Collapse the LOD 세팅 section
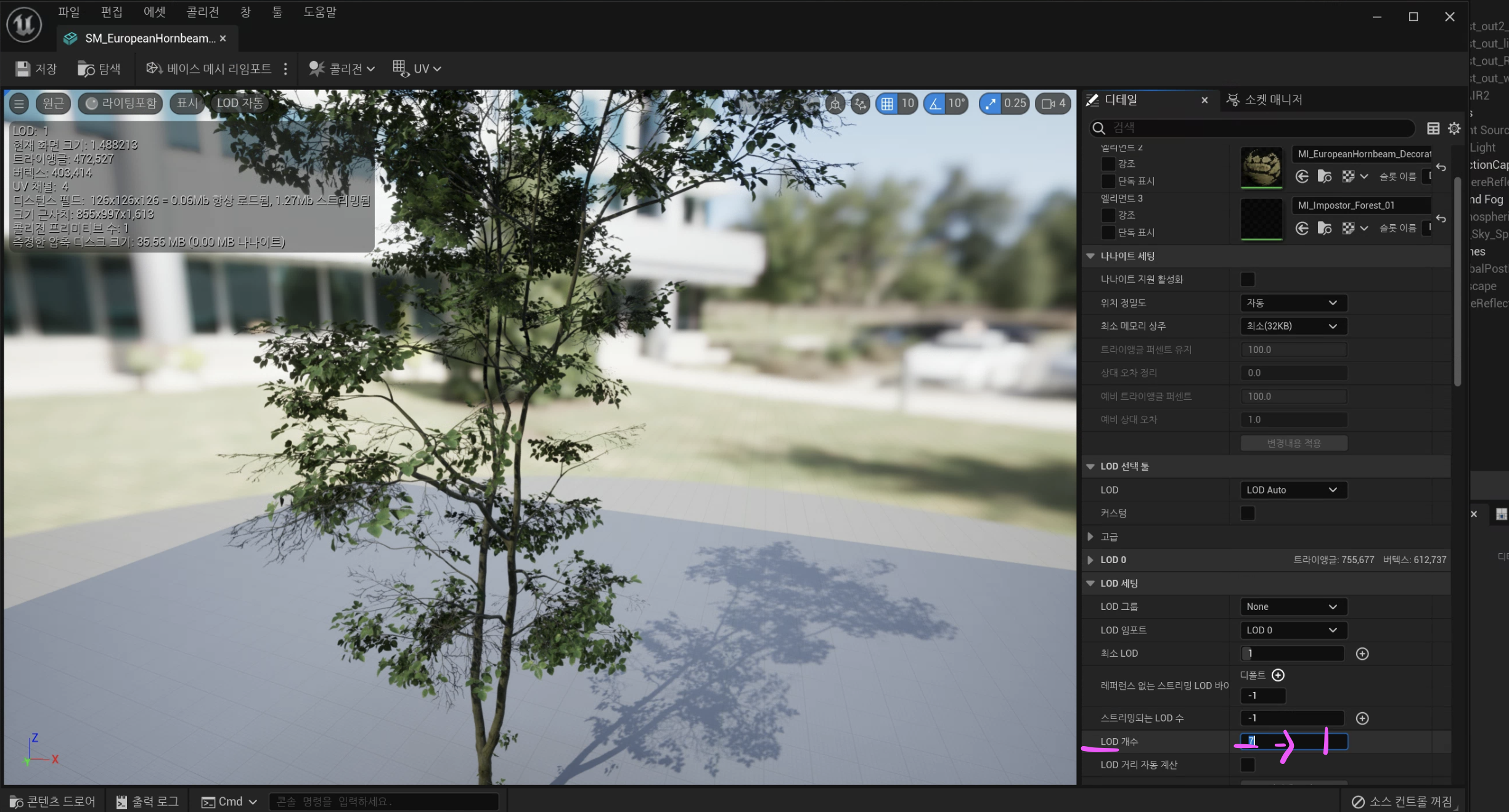The image size is (1509, 812). point(1090,583)
